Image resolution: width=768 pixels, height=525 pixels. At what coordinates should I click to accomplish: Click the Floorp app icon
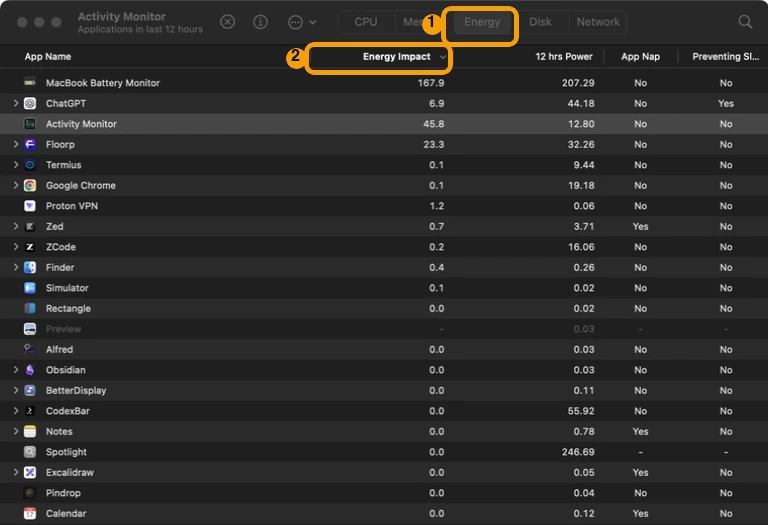click(30, 144)
